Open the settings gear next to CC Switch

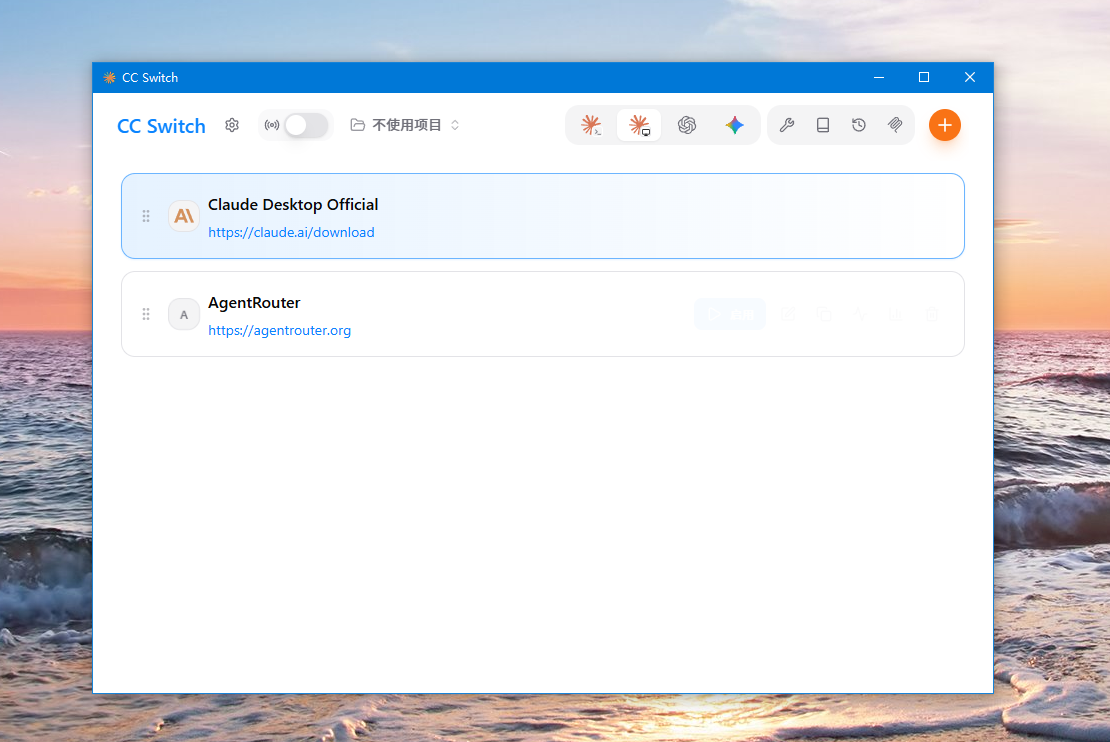[232, 125]
